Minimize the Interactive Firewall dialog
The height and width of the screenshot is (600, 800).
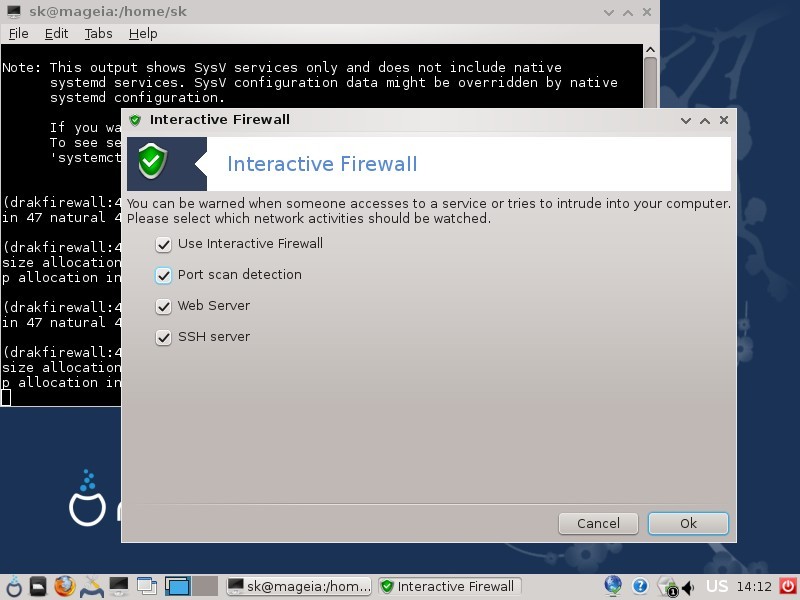pos(686,120)
